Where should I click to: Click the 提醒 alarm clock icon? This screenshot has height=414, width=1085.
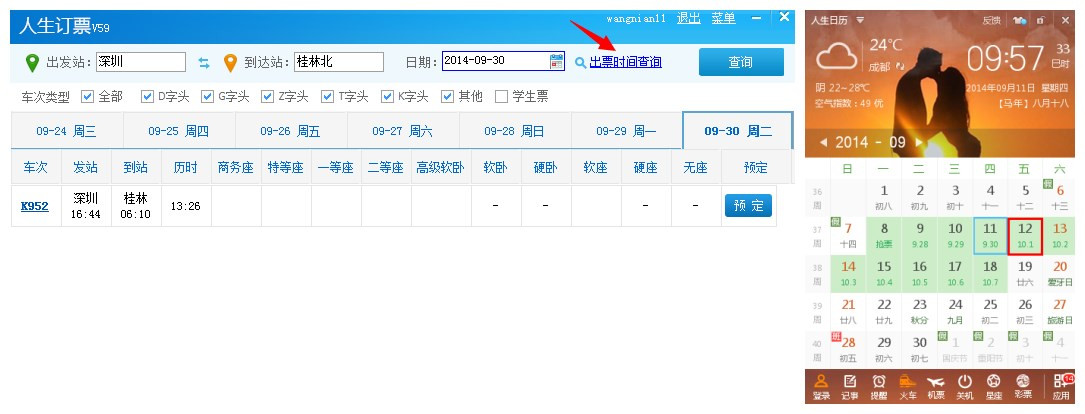tap(879, 386)
